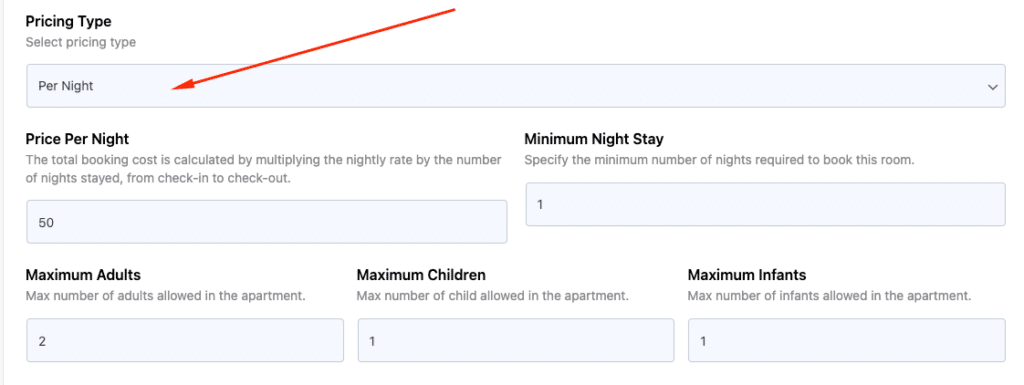Click the 'Price Per Night' label
This screenshot has width=1024, height=385.
pyautogui.click(x=77, y=139)
